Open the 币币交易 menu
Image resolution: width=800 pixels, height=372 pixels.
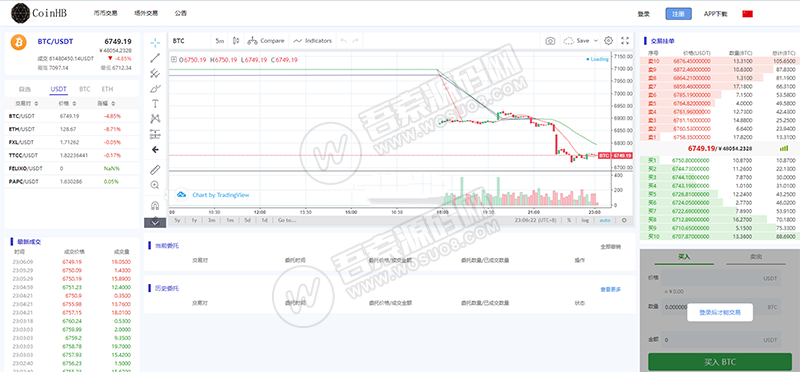click(105, 13)
